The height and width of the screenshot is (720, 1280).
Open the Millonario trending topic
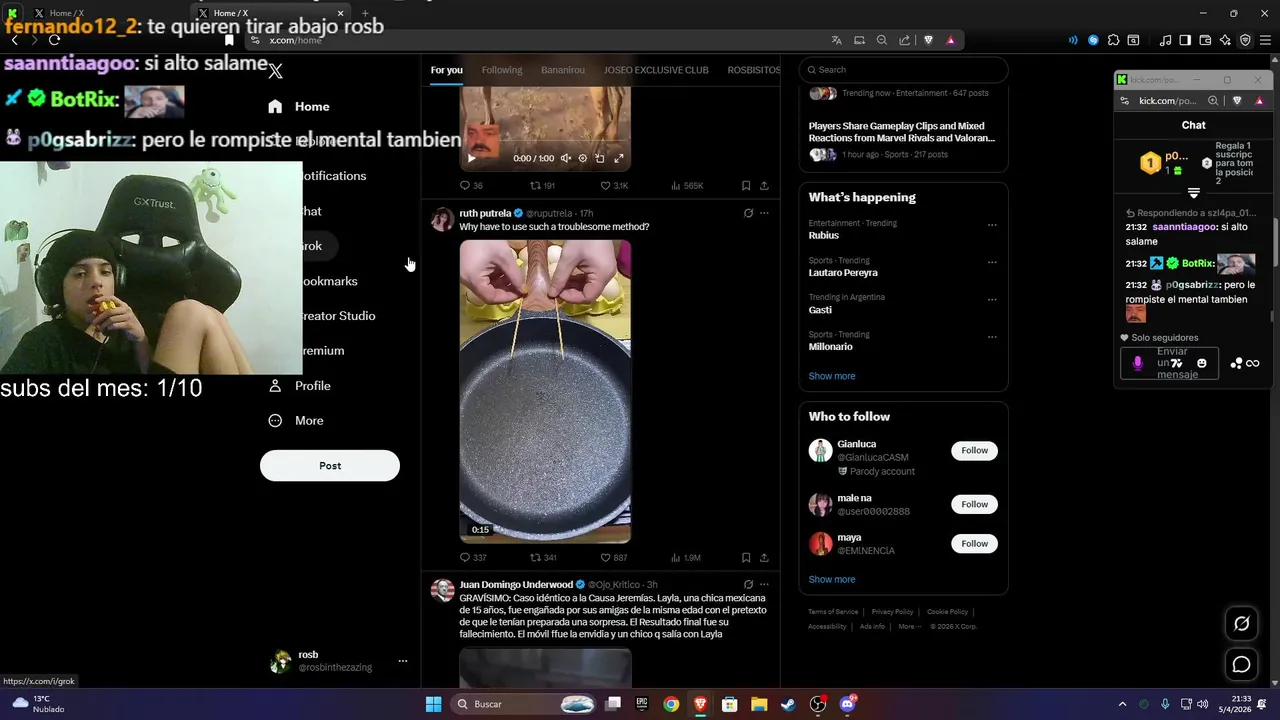(831, 347)
